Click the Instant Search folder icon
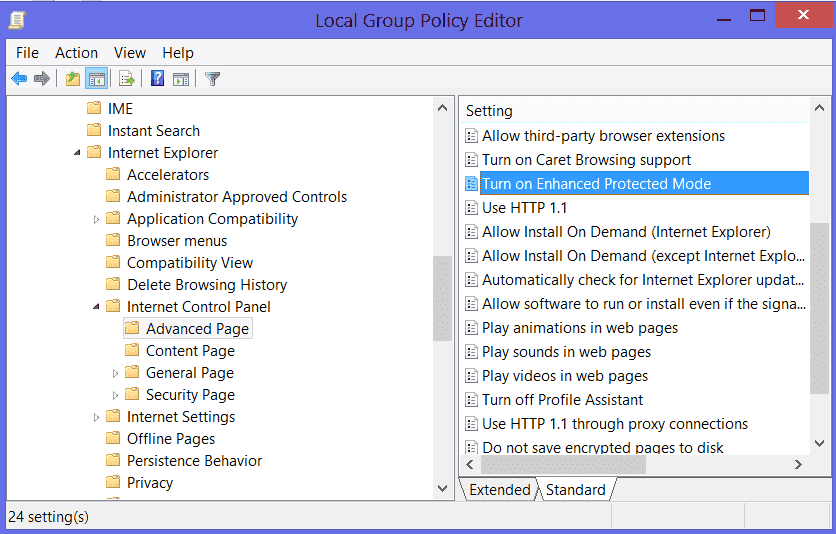Viewport: 836px width, 534px height. point(94,130)
